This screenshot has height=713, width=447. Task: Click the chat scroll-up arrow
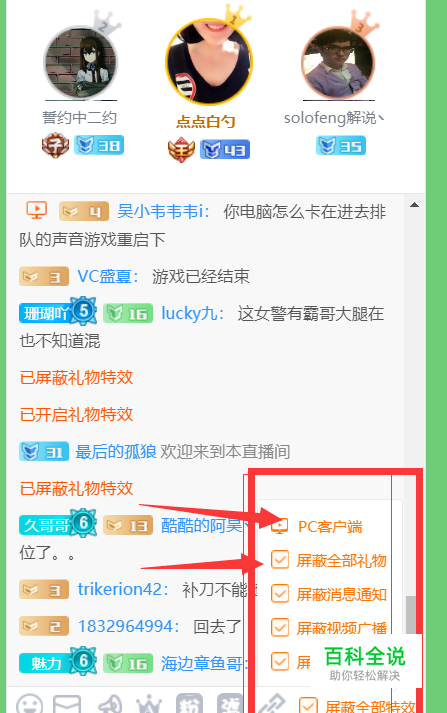[x=414, y=205]
